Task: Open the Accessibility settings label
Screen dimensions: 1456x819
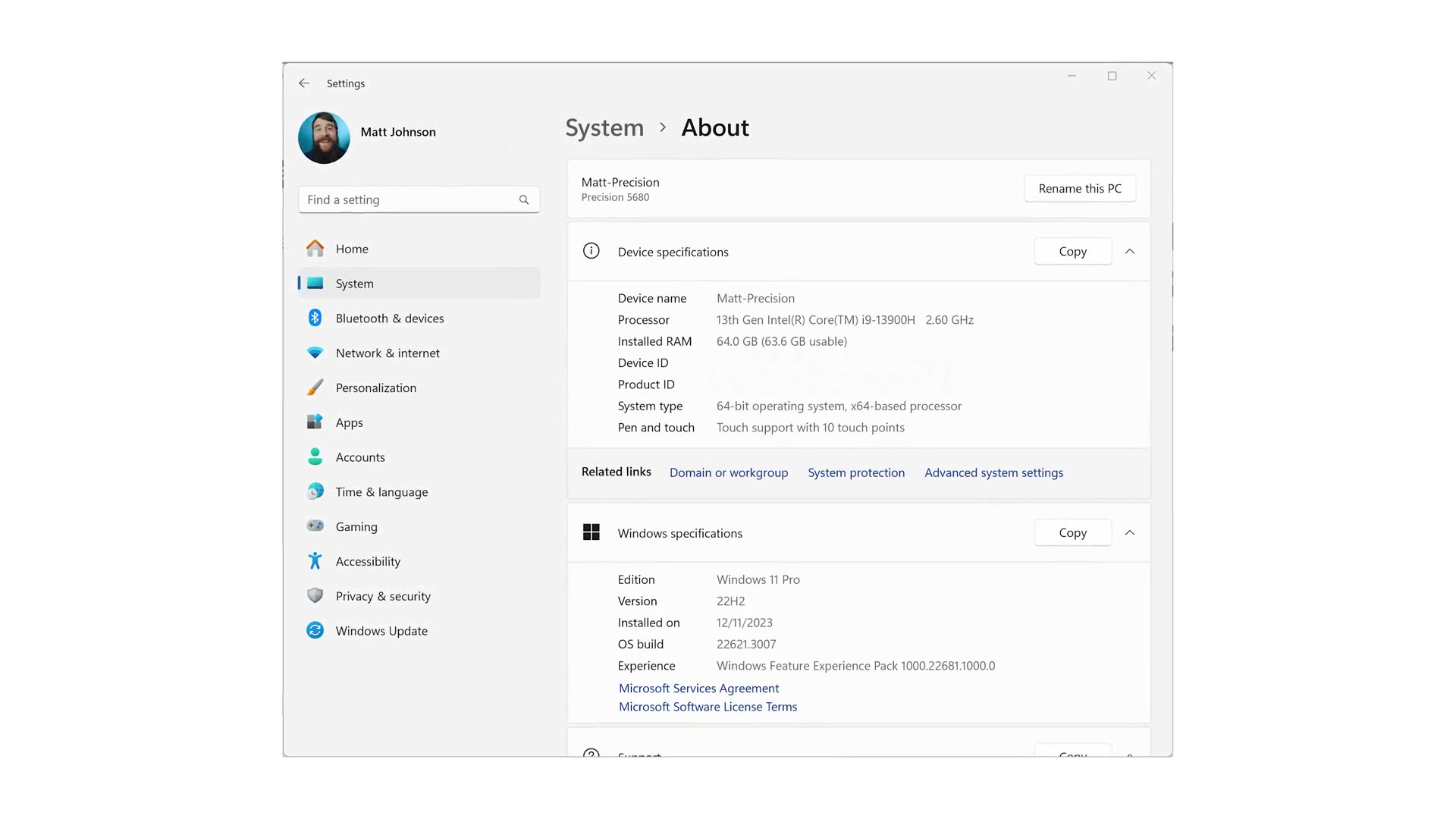Action: pos(368,561)
